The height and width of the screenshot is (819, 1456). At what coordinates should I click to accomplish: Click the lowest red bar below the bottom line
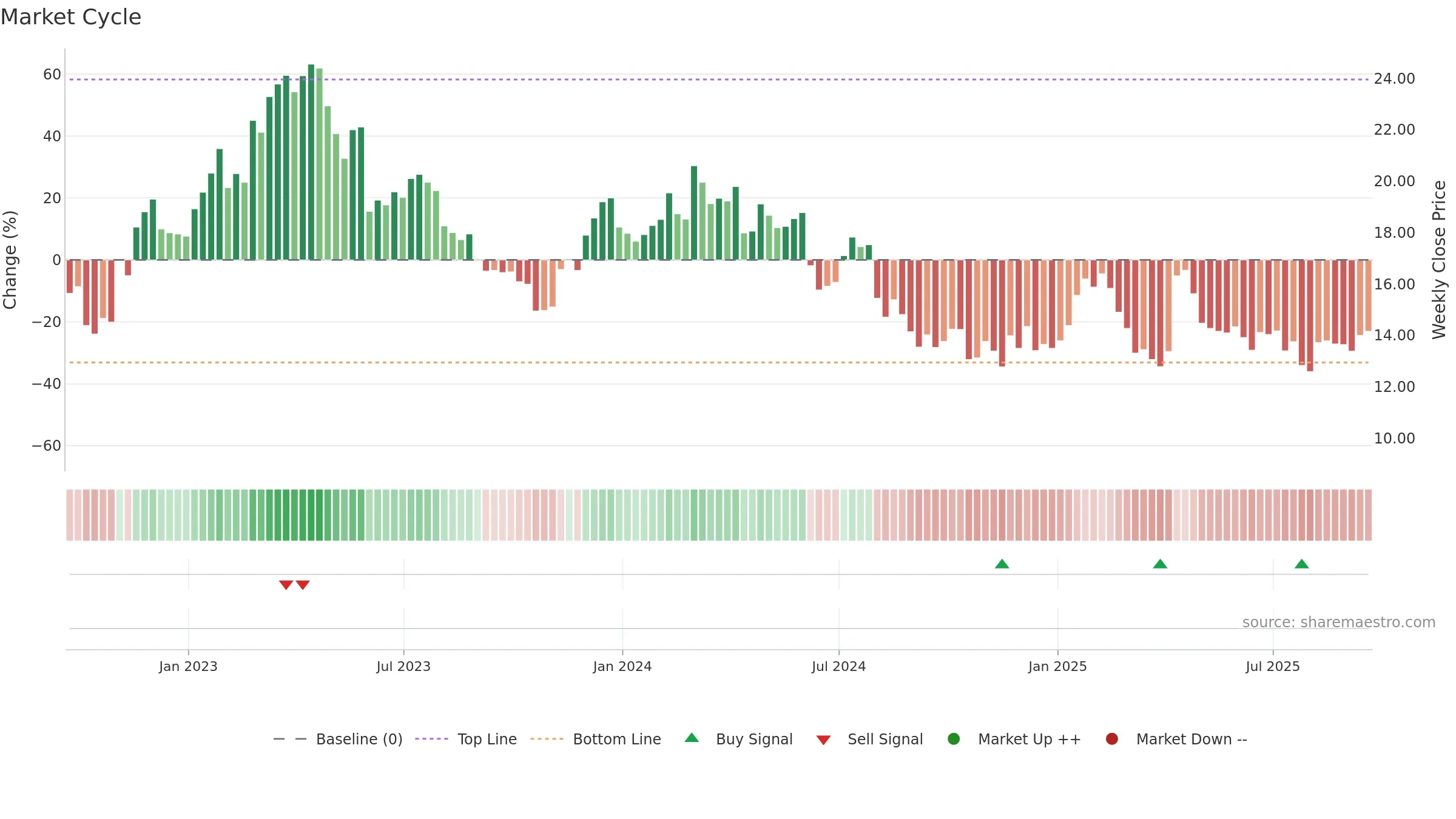1310,315
